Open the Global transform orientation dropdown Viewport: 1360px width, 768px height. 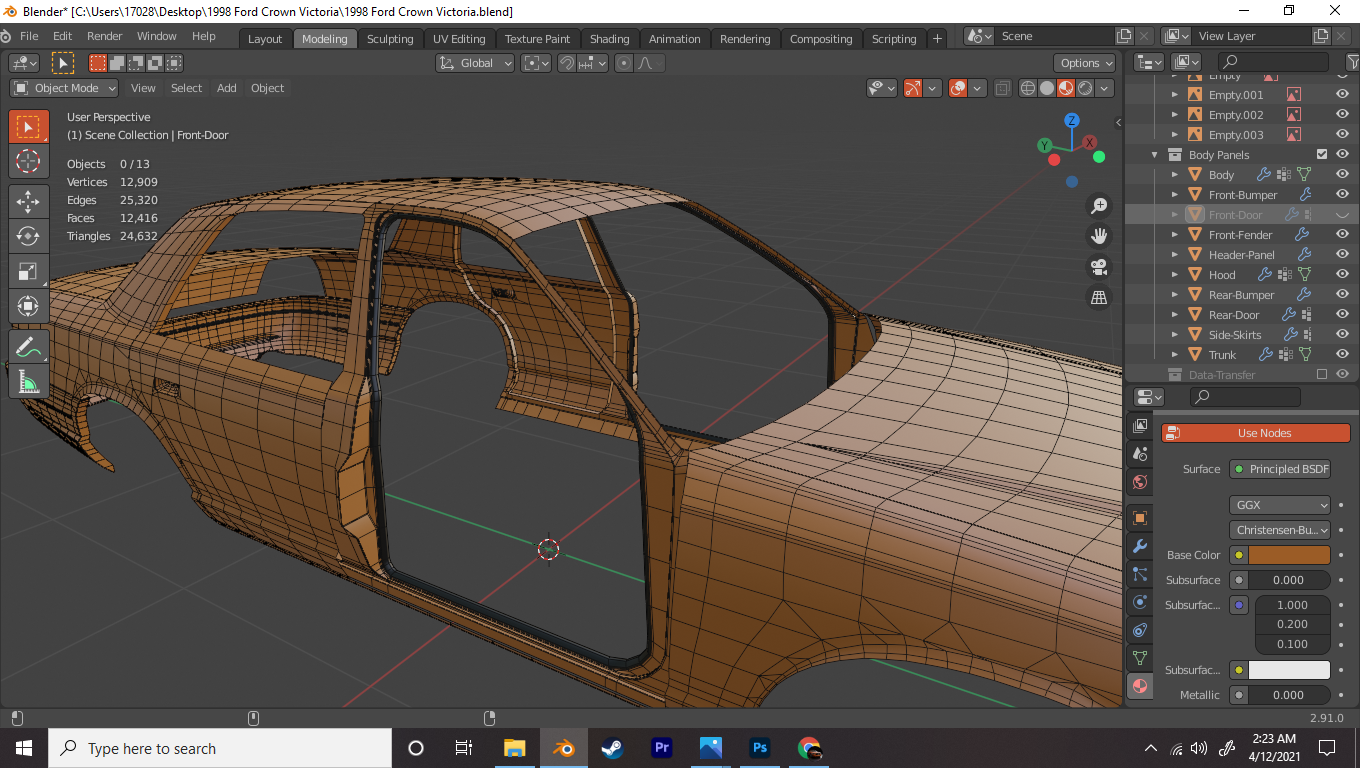click(475, 63)
